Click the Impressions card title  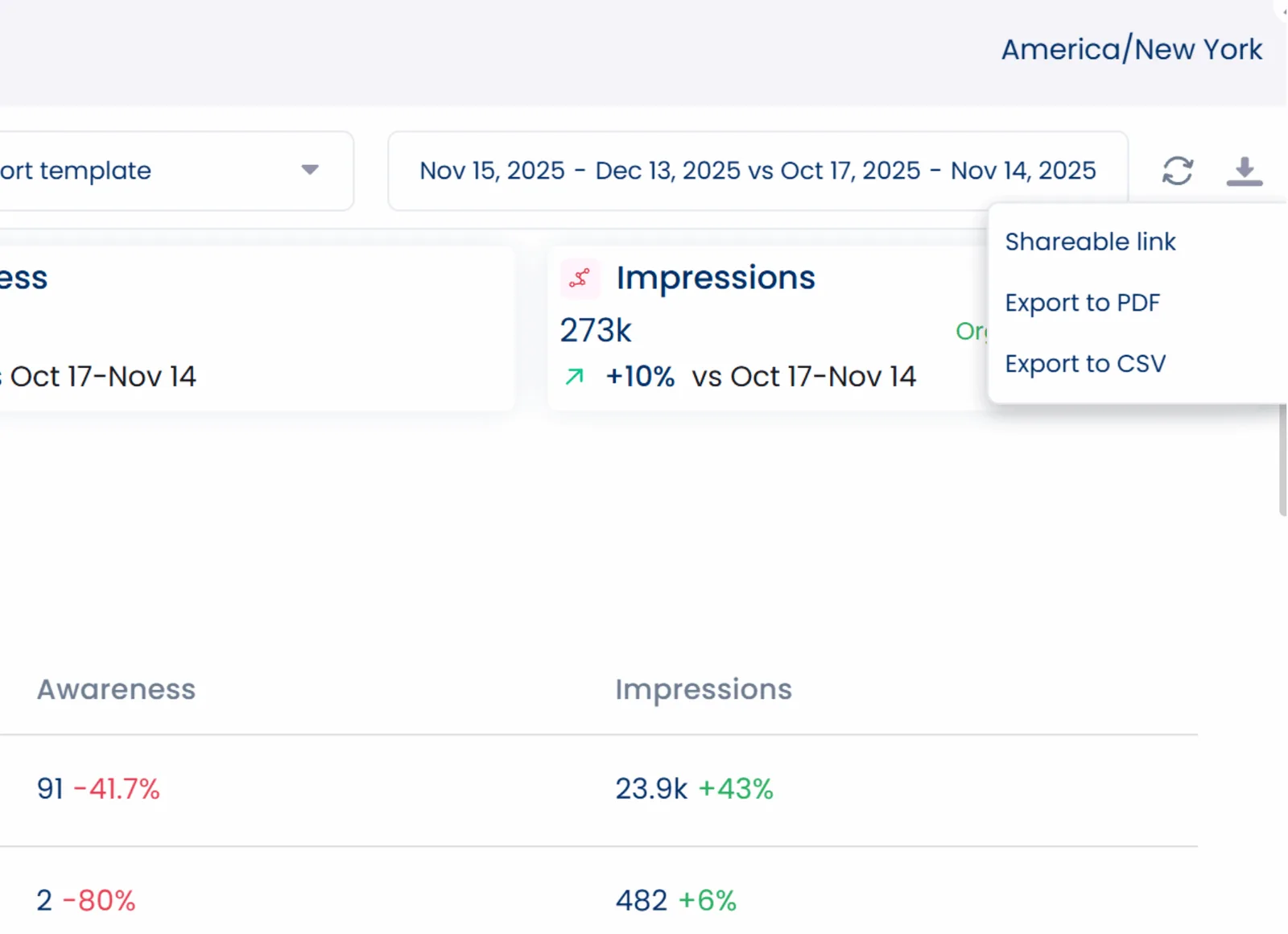click(716, 278)
